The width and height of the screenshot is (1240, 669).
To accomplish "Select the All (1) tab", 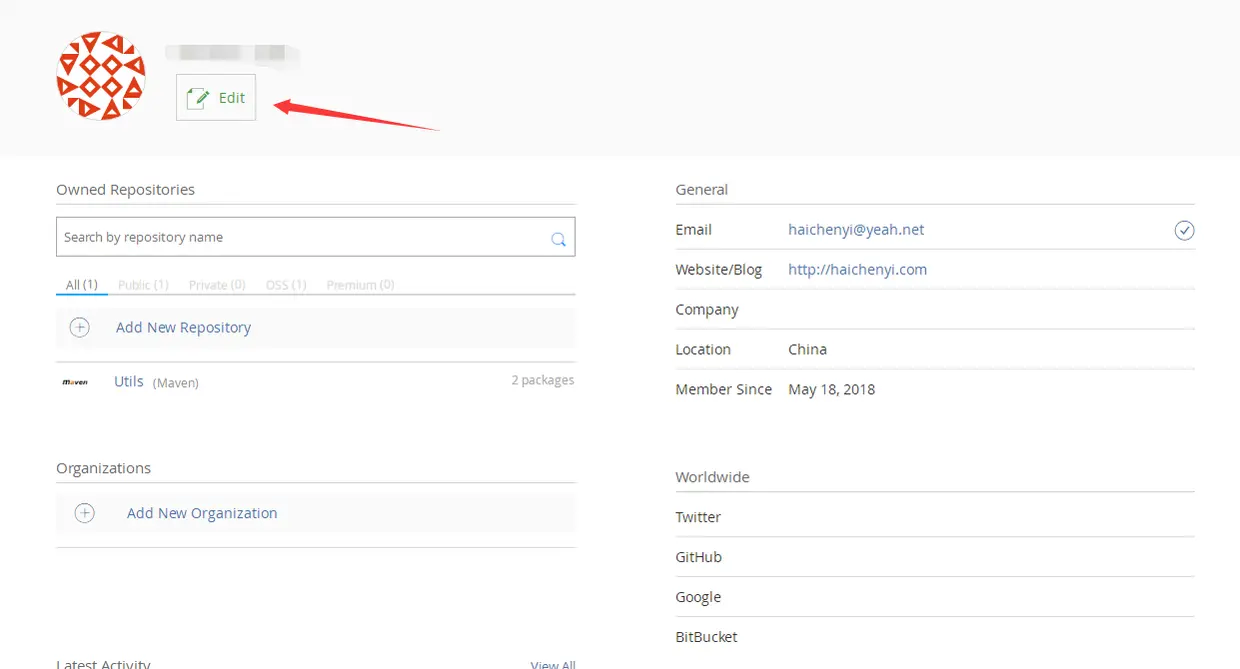I will (x=82, y=285).
